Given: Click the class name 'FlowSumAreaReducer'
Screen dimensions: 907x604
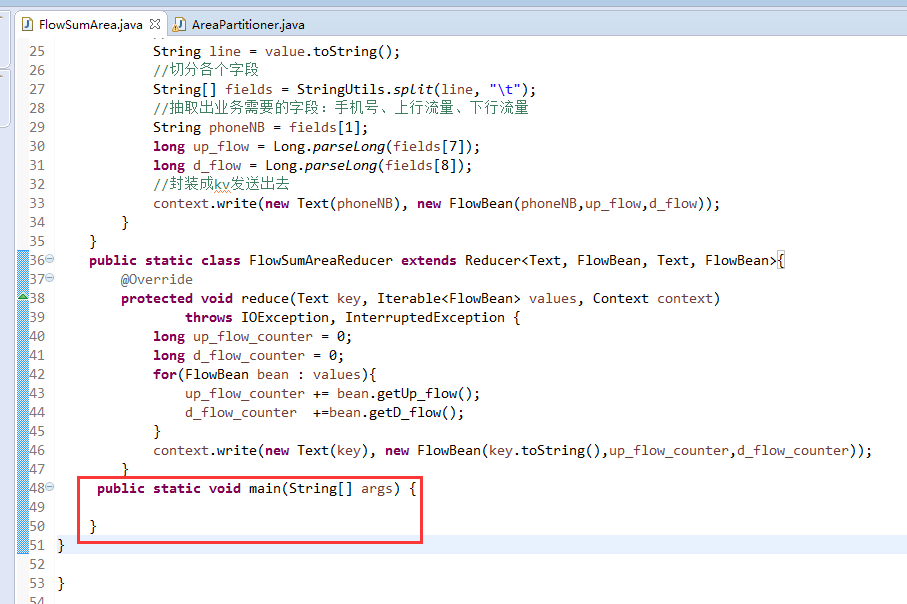Looking at the screenshot, I should pos(321,261).
